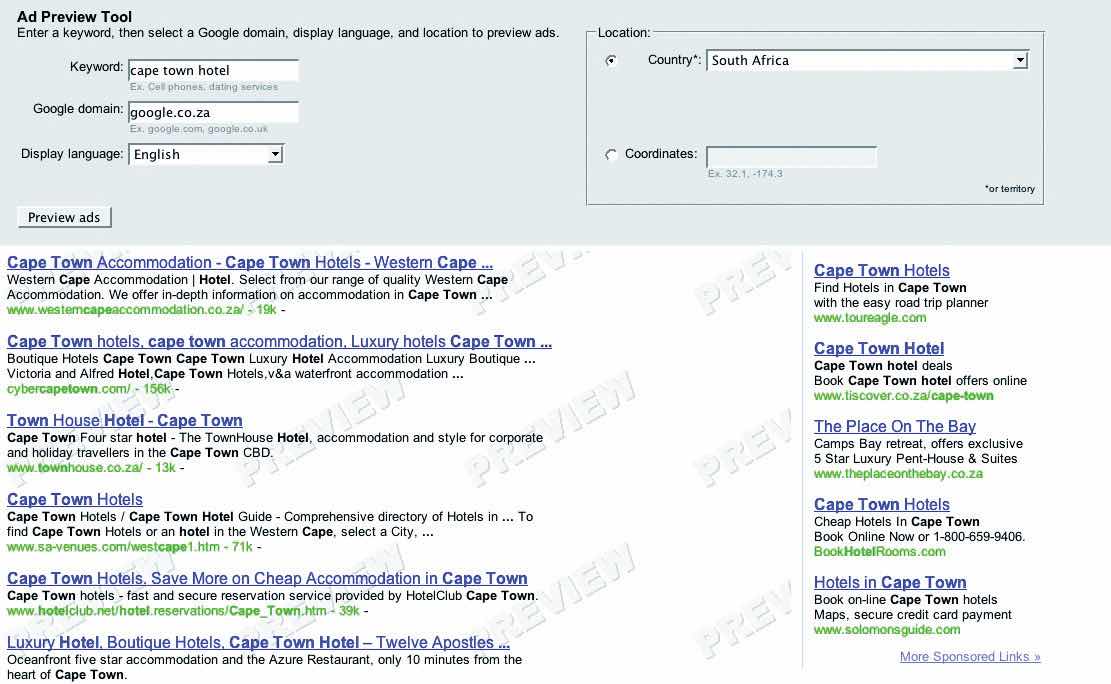Click the Keyword input field
Screen dimensions: 1111x684
pyautogui.click(x=213, y=70)
